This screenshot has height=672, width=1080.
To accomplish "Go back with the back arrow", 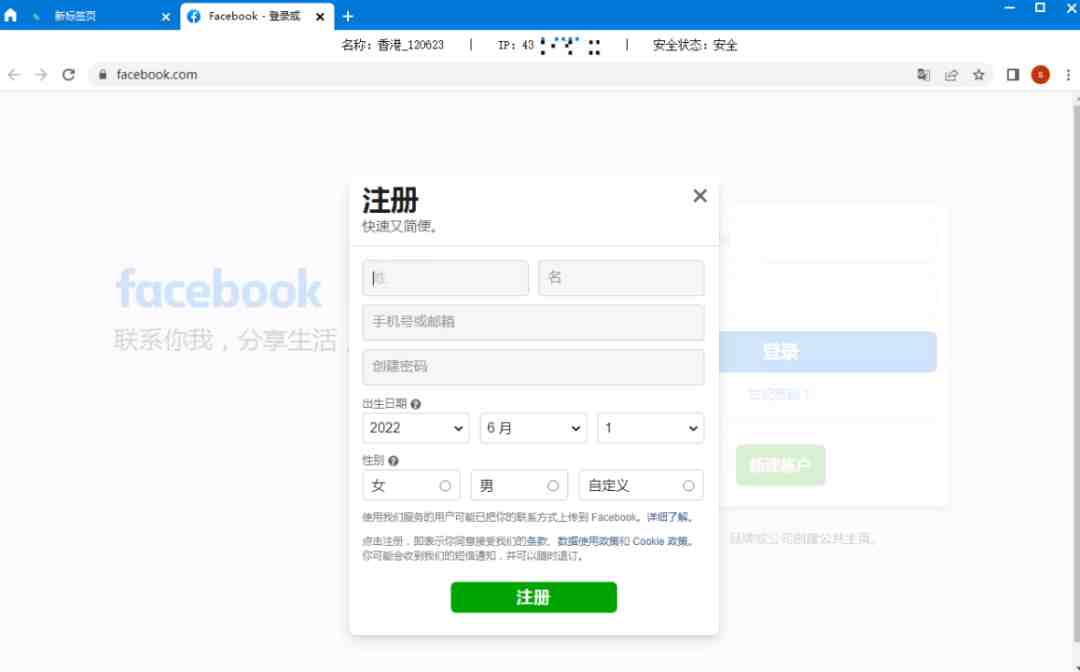I will click(x=14, y=74).
